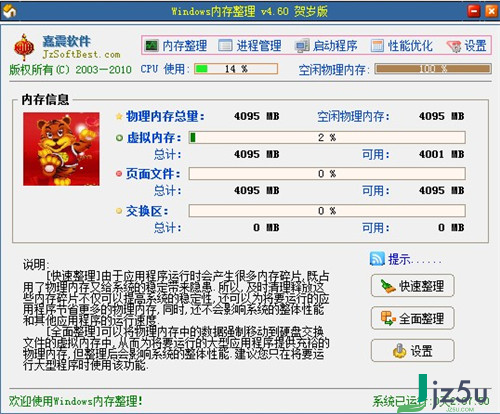Click the 页面文件 0% progress bar
Screen dimensions: 500x414
327,174
